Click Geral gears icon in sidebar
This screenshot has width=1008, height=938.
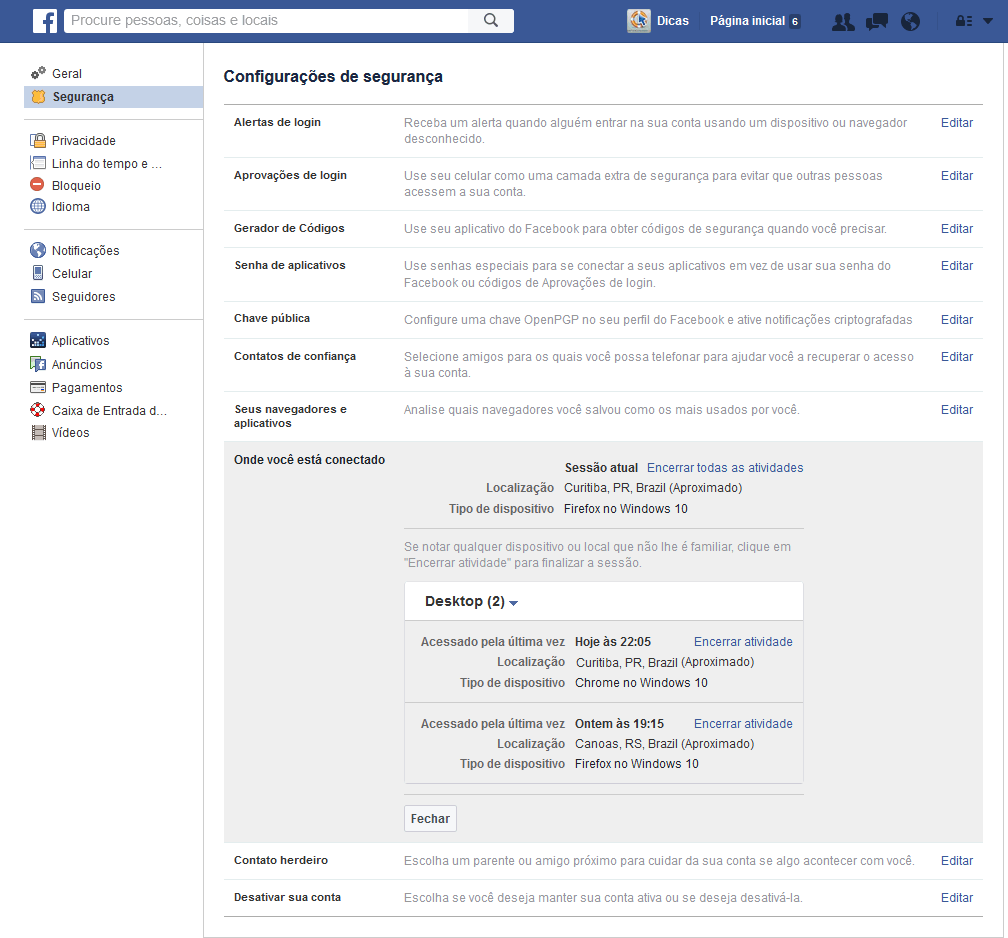tap(39, 73)
